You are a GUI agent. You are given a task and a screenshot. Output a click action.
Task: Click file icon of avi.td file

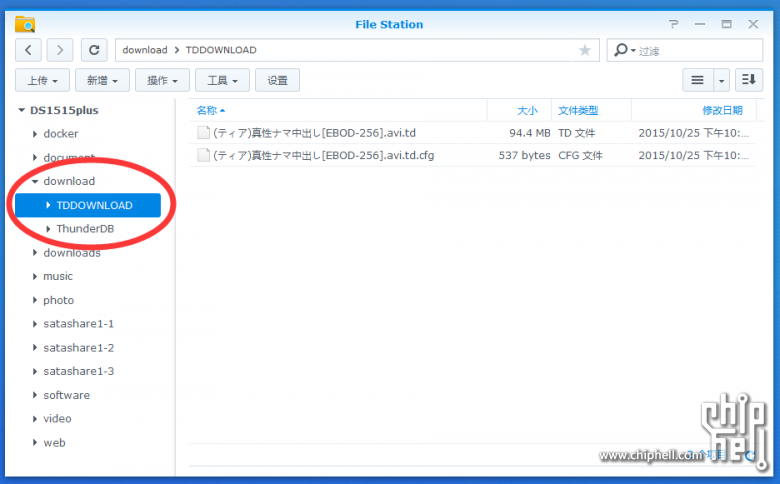click(x=203, y=133)
